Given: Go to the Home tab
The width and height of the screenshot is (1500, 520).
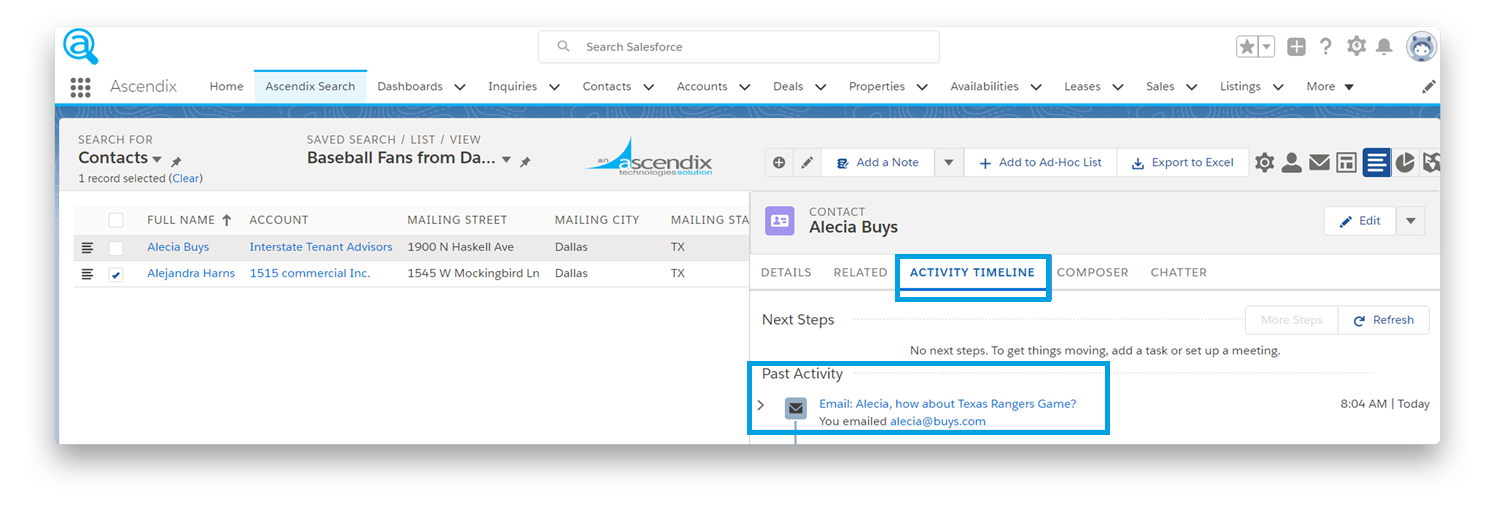Looking at the screenshot, I should [226, 87].
